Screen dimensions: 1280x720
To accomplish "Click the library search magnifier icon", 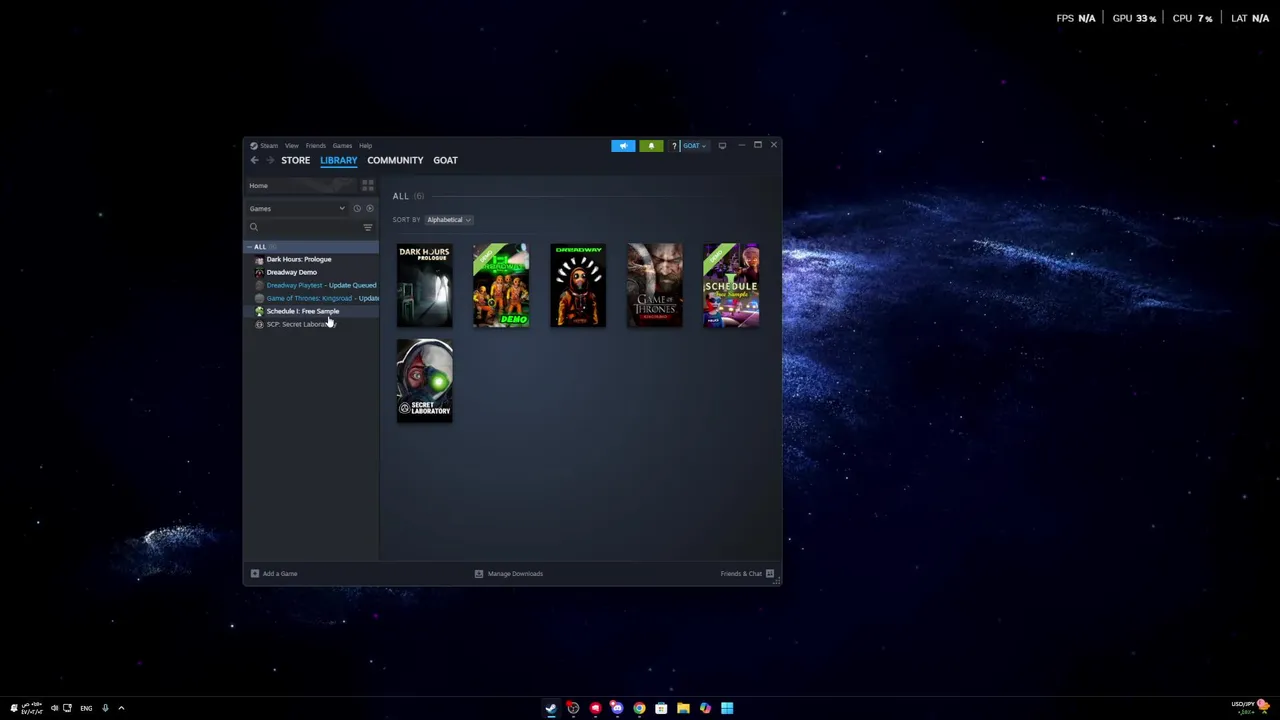I will point(254,227).
